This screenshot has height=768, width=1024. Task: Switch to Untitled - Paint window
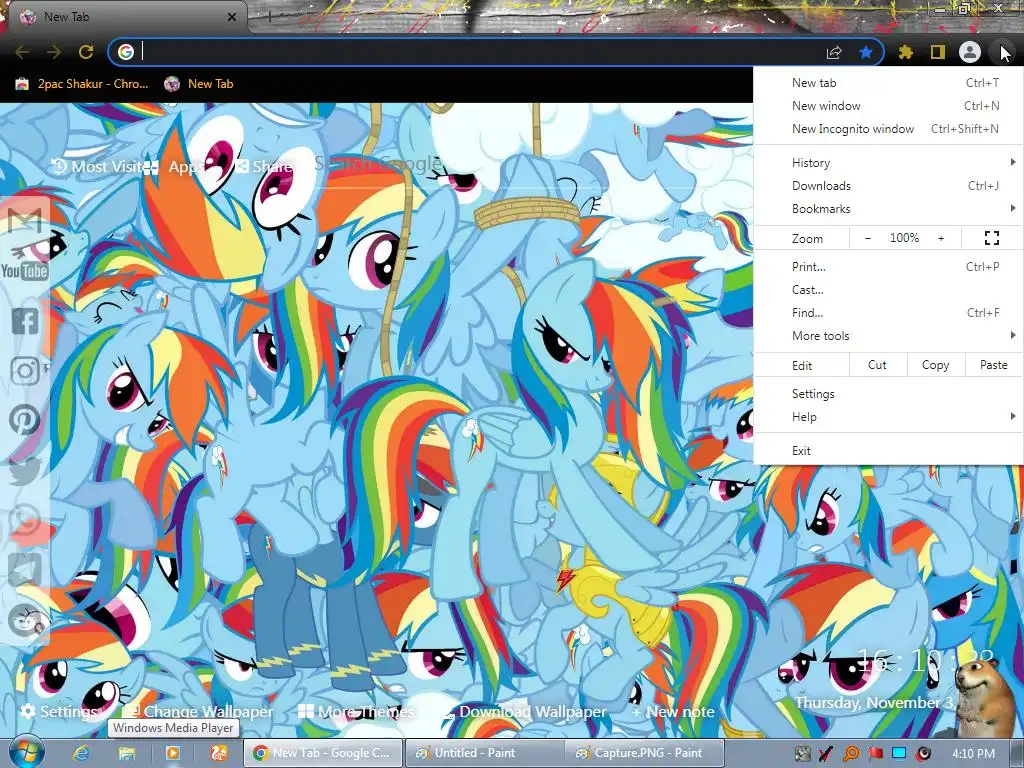[x=485, y=753]
